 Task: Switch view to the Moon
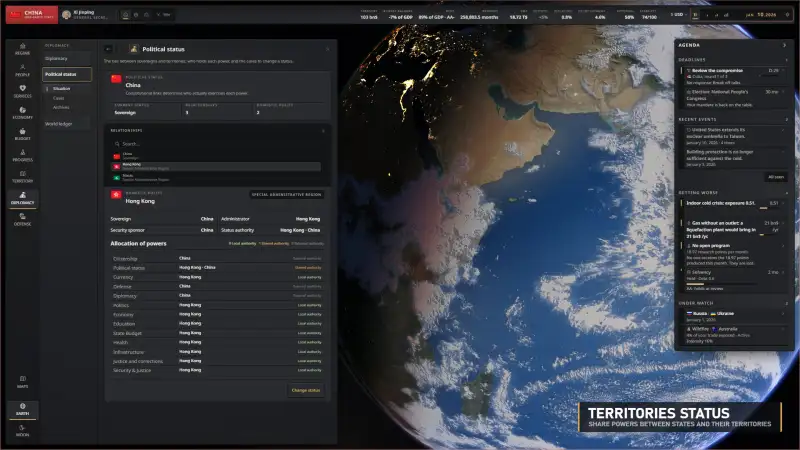click(22, 431)
